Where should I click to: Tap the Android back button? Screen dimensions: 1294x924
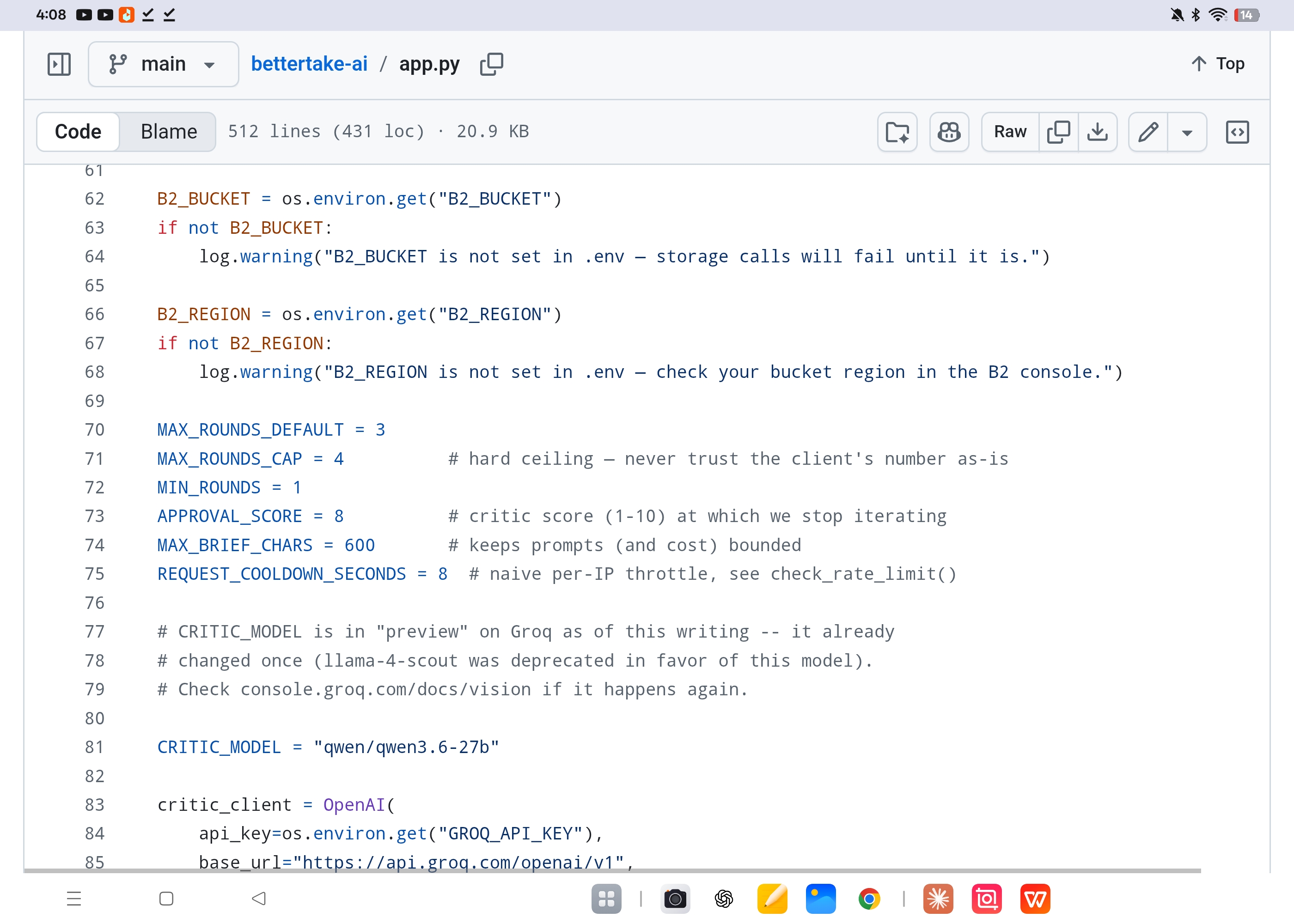259,899
